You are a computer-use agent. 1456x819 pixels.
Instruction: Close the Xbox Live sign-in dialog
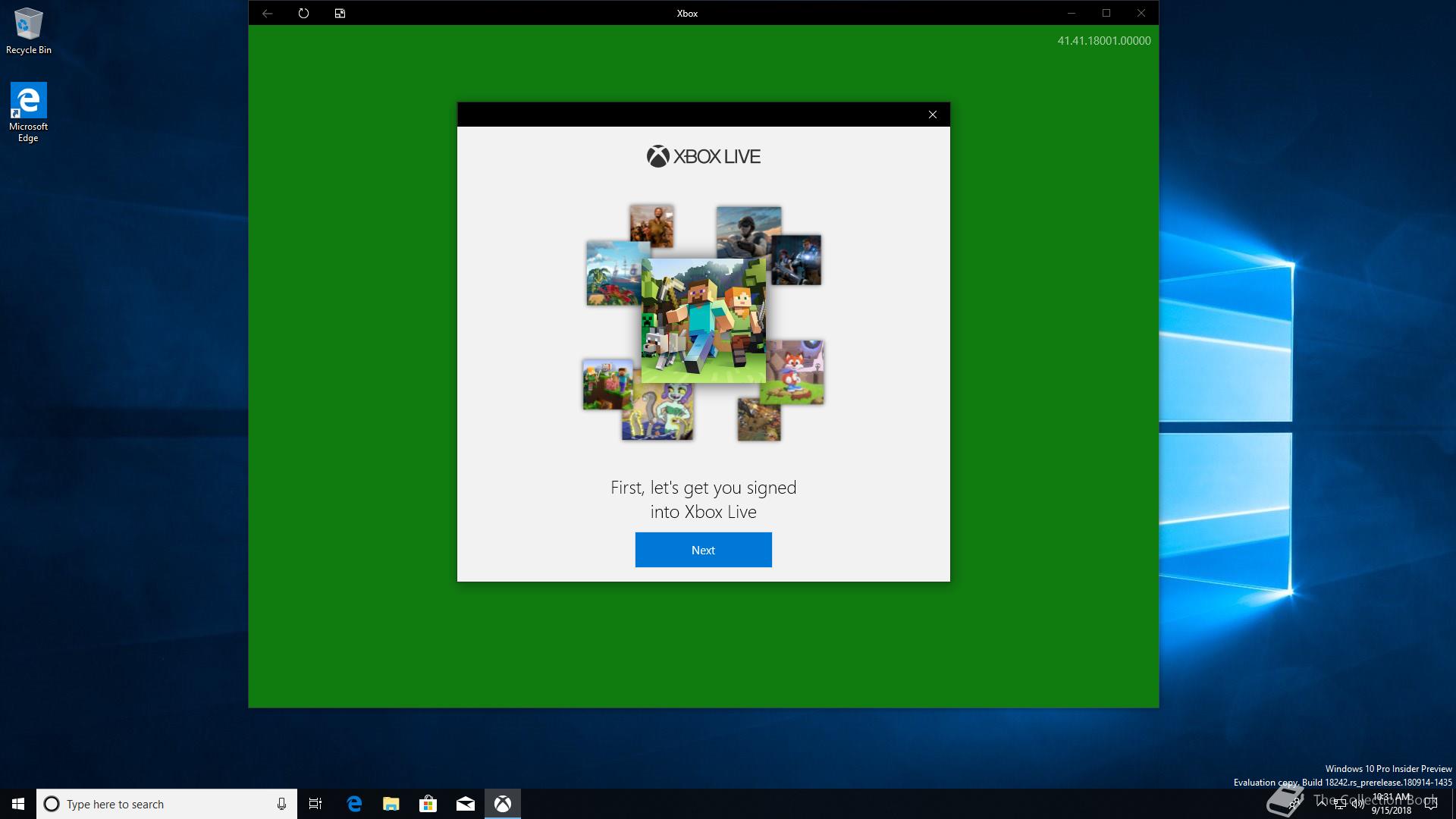point(933,115)
